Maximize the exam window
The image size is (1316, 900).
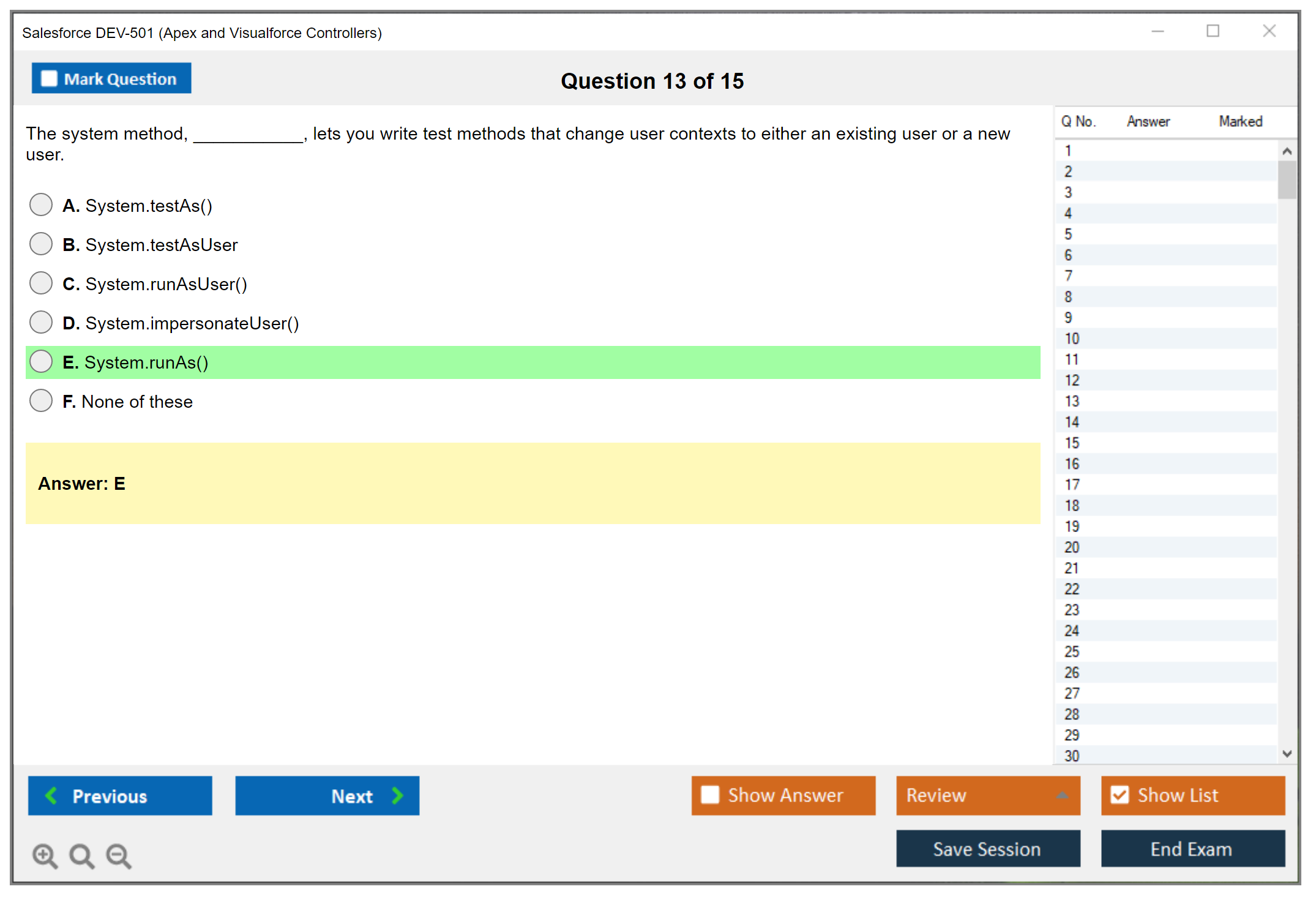pyautogui.click(x=1213, y=31)
